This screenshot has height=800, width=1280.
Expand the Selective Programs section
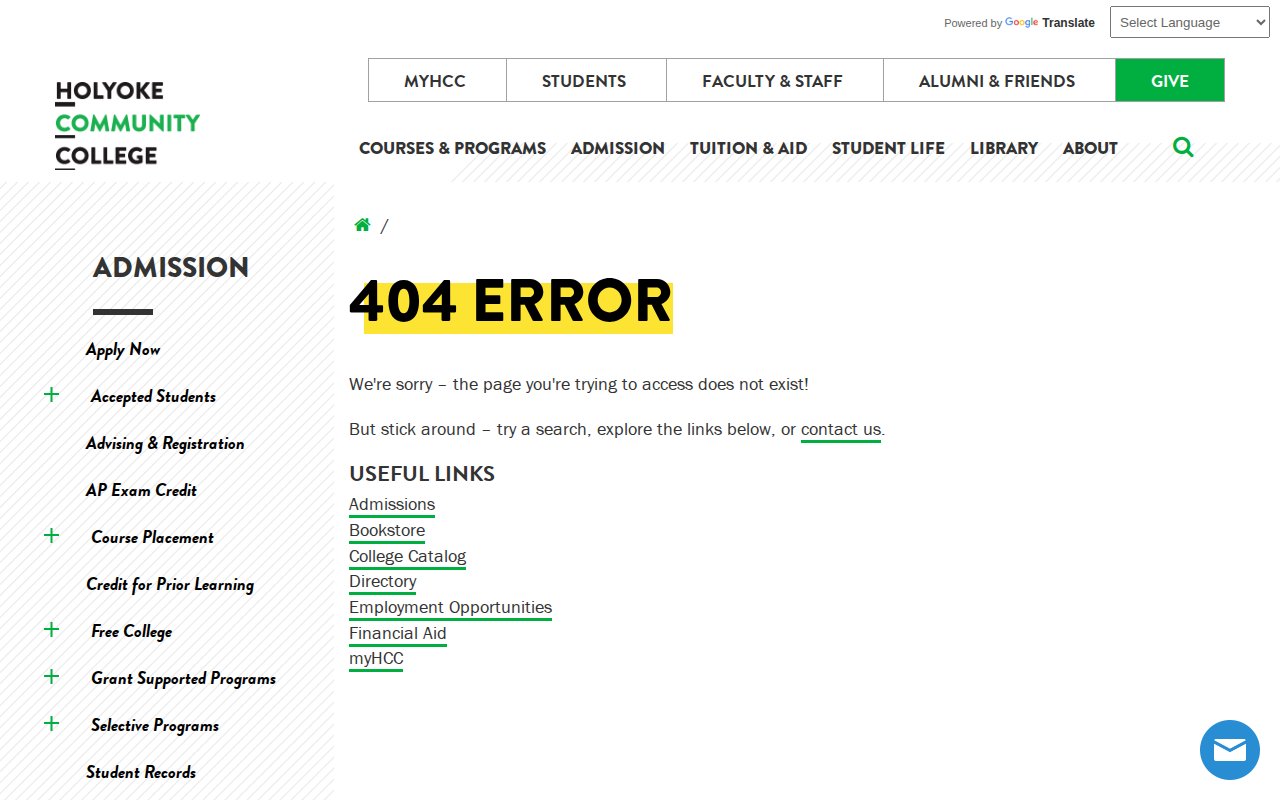(52, 724)
